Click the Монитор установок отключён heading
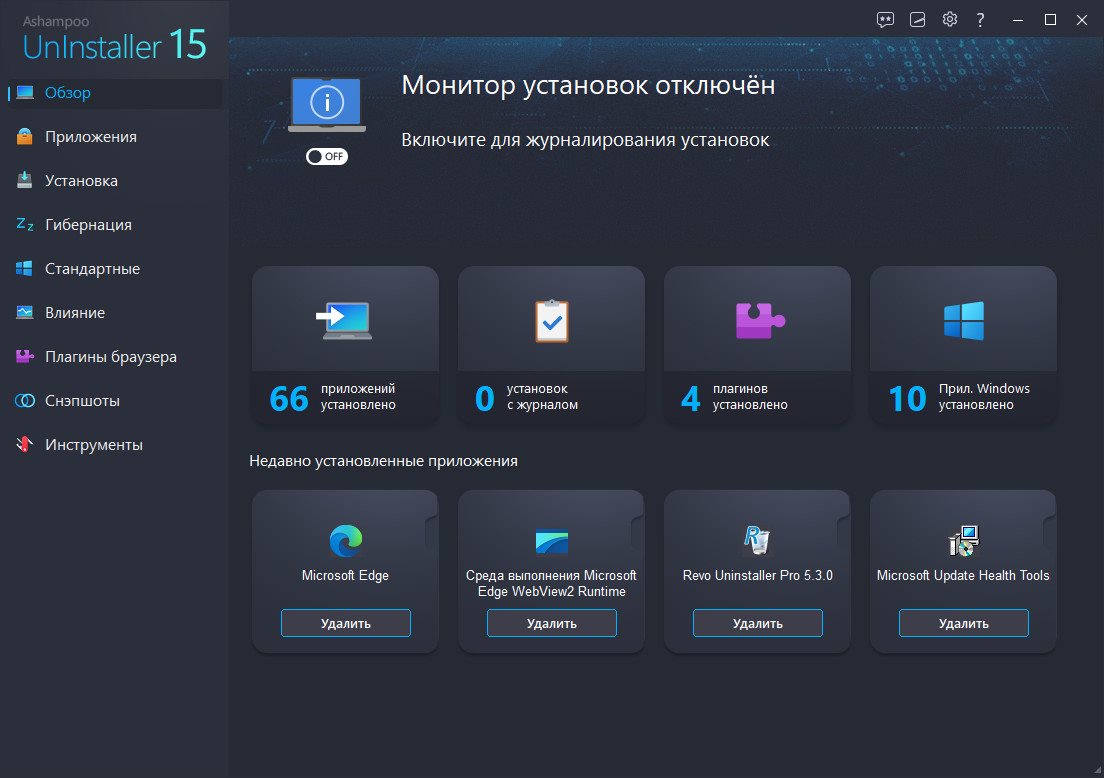Screen dimensions: 1104x778 tap(588, 85)
